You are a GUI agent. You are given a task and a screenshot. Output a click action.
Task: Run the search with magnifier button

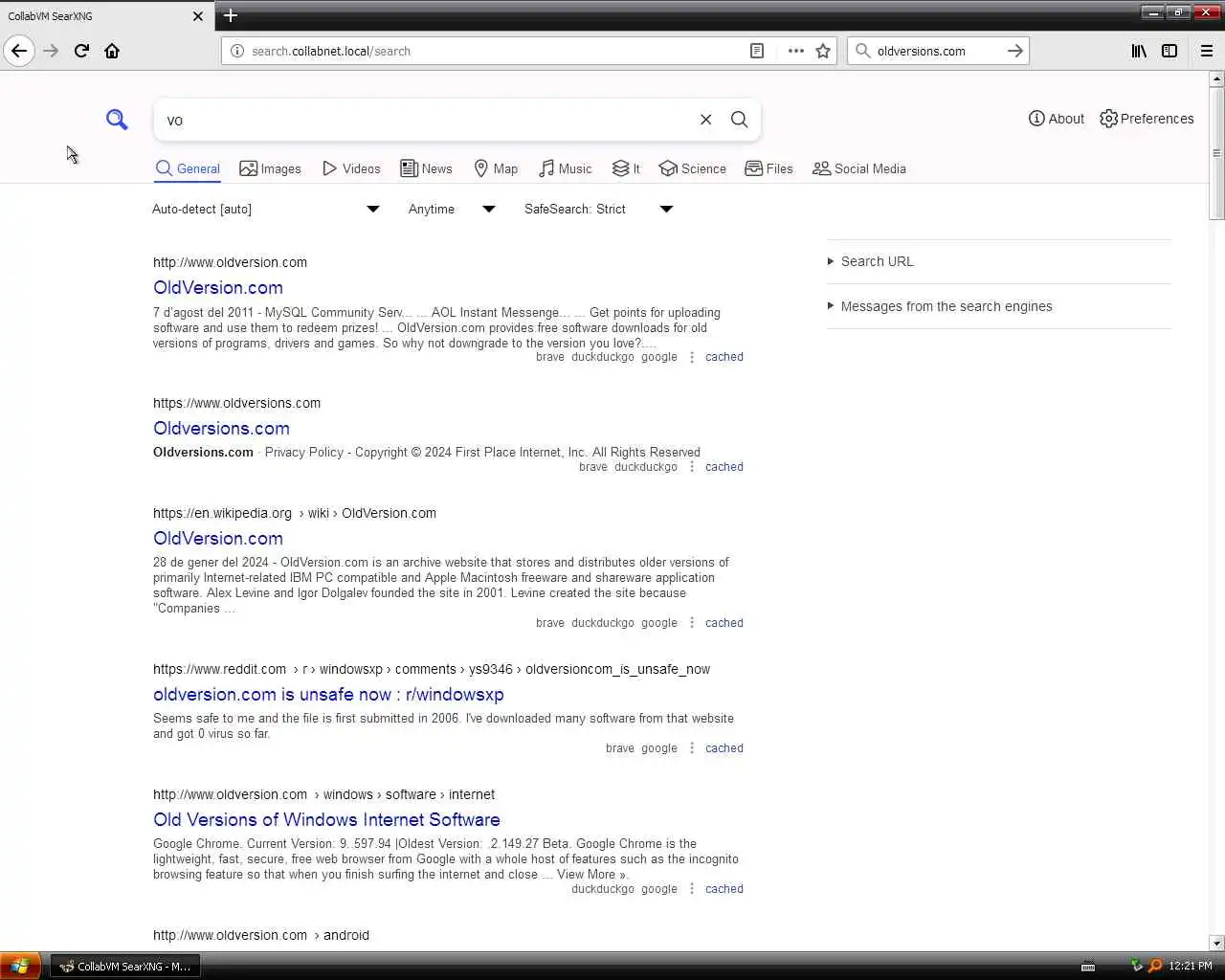click(x=740, y=120)
